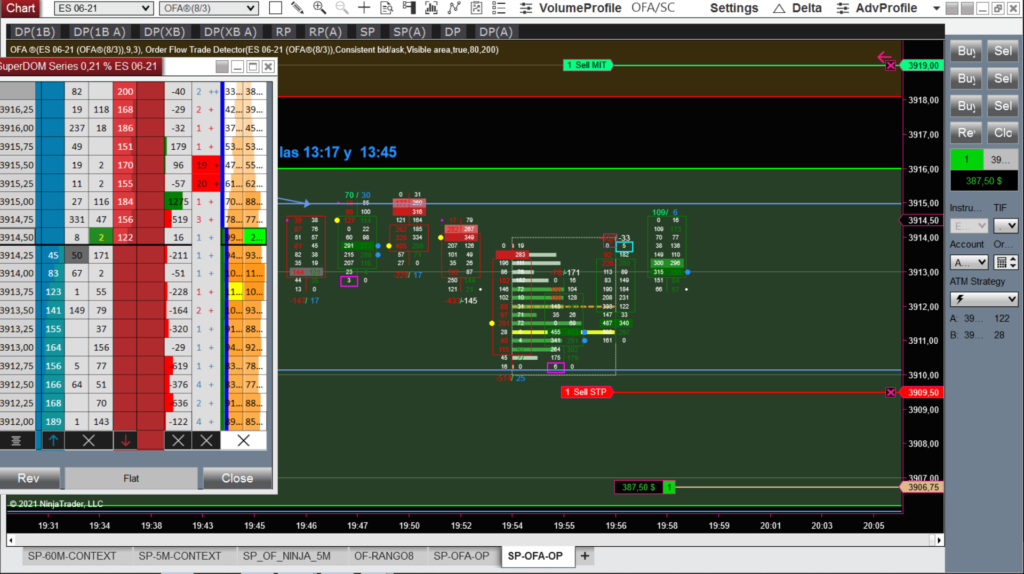Click X between up and down arrows in SuperDOM
This screenshot has height=574, width=1024.
coord(89,441)
